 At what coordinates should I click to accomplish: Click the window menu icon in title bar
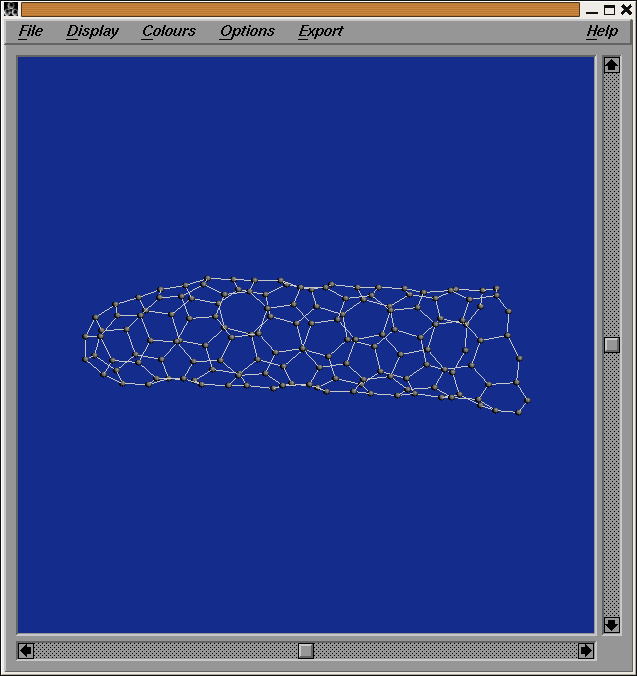10,9
